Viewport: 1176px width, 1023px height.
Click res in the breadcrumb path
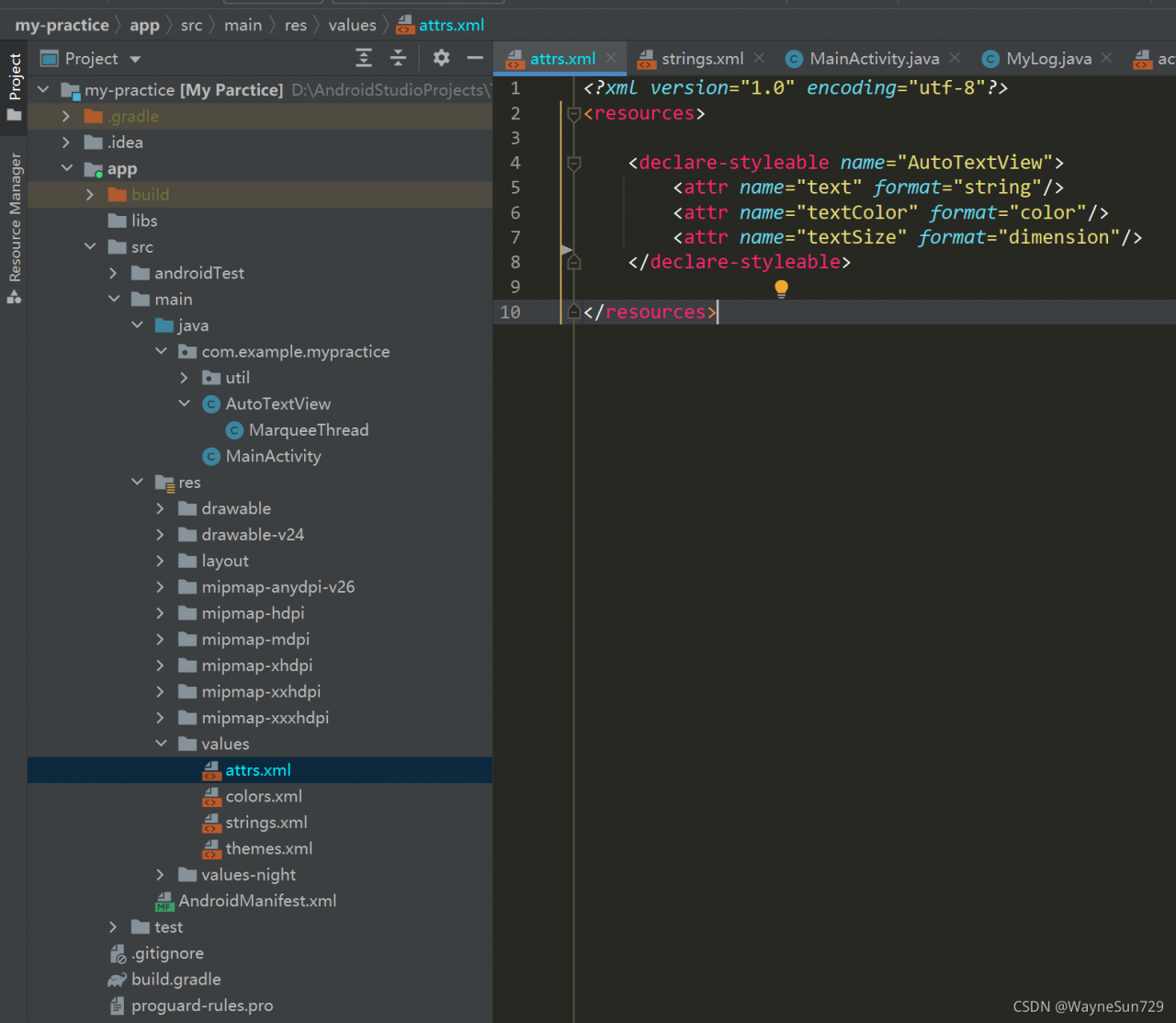296,25
